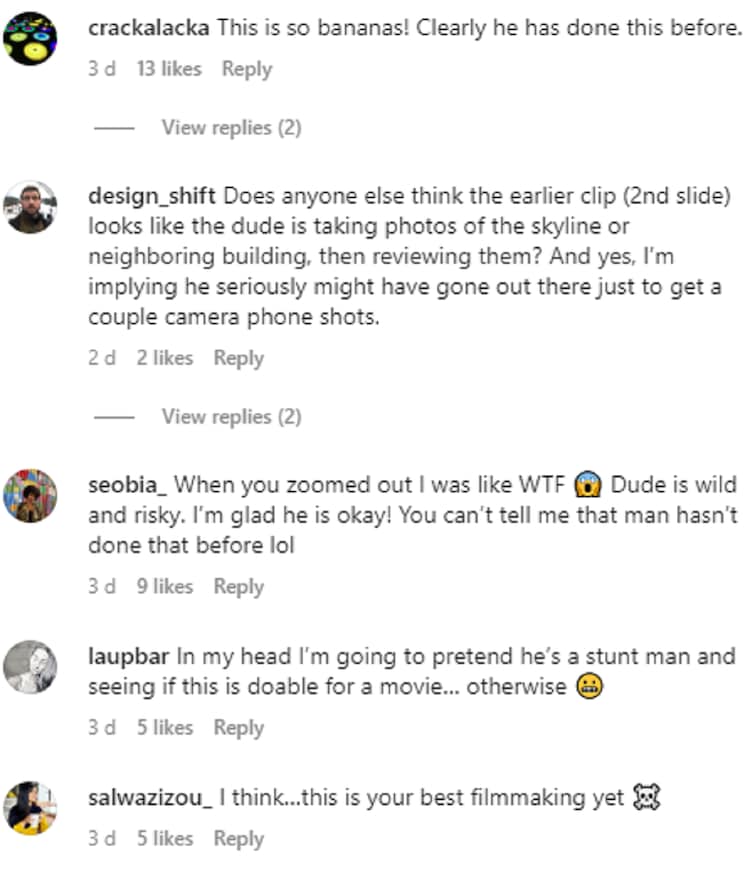Open laupbar username link
This screenshot has height=879, width=750.
coord(130,657)
